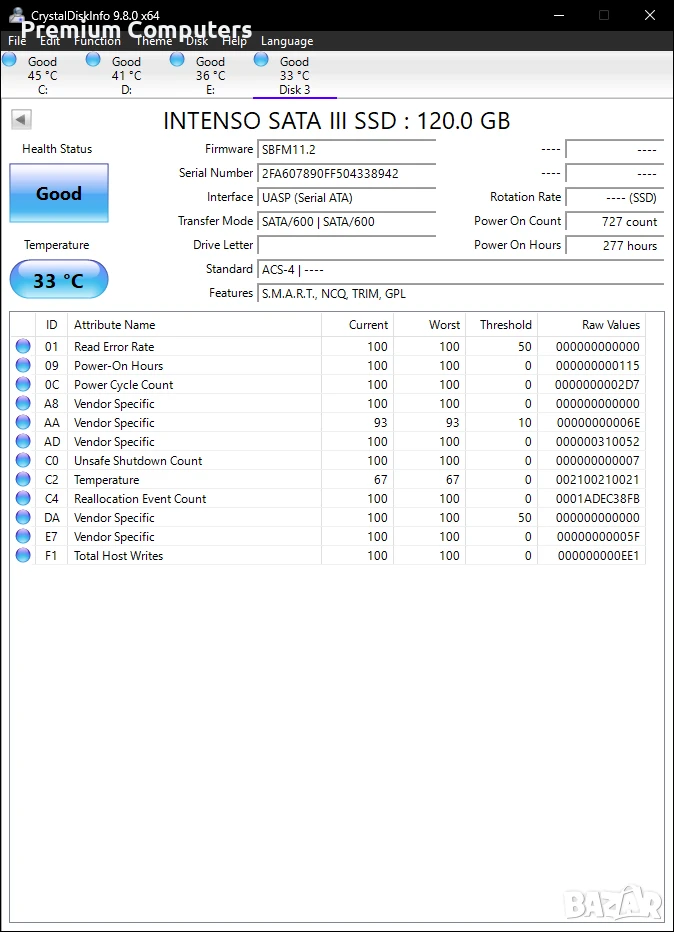The width and height of the screenshot is (674, 932).
Task: Click the Threshold column header
Action: coord(502,325)
